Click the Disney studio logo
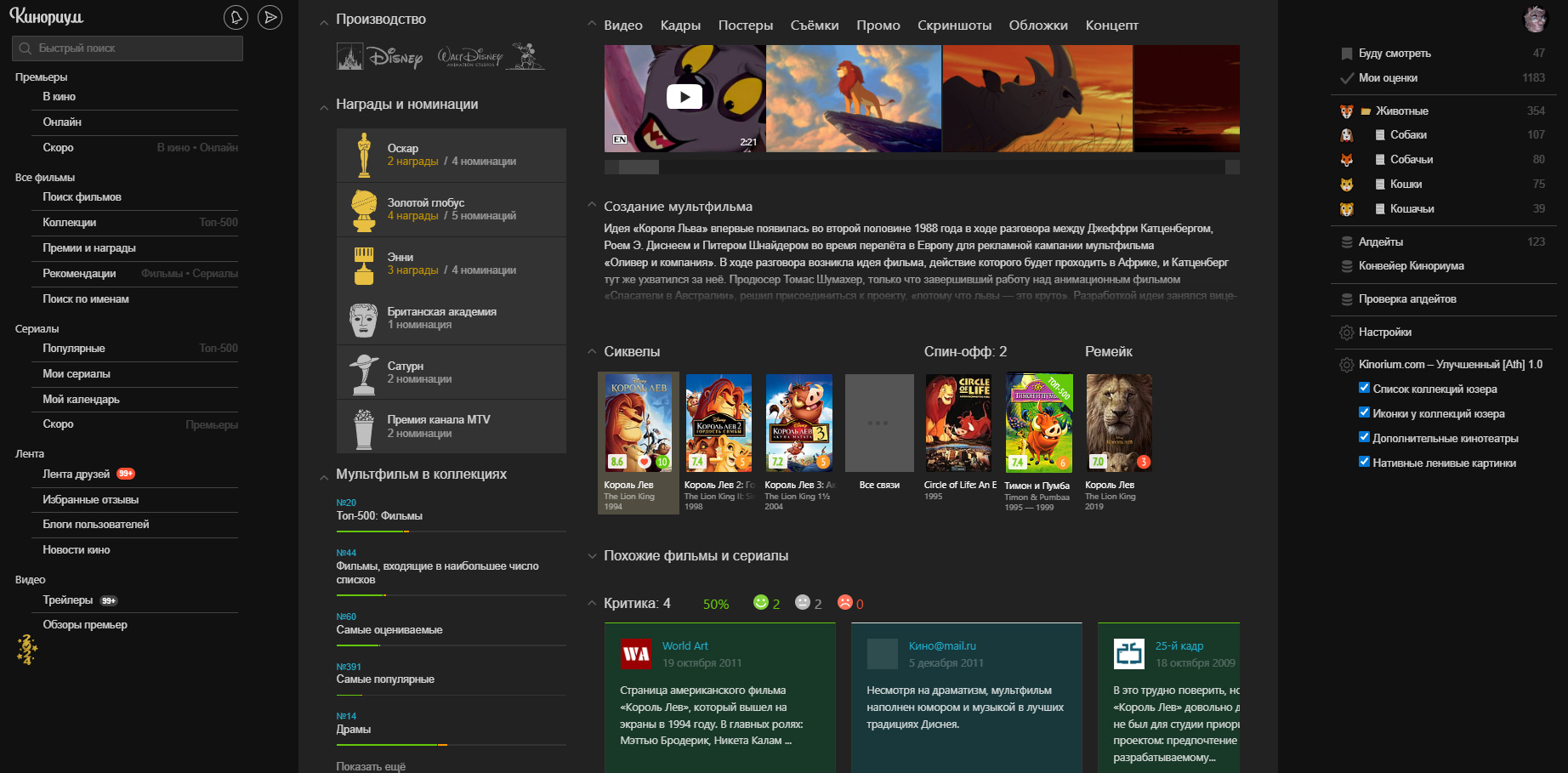This screenshot has height=773, width=1568. [380, 57]
